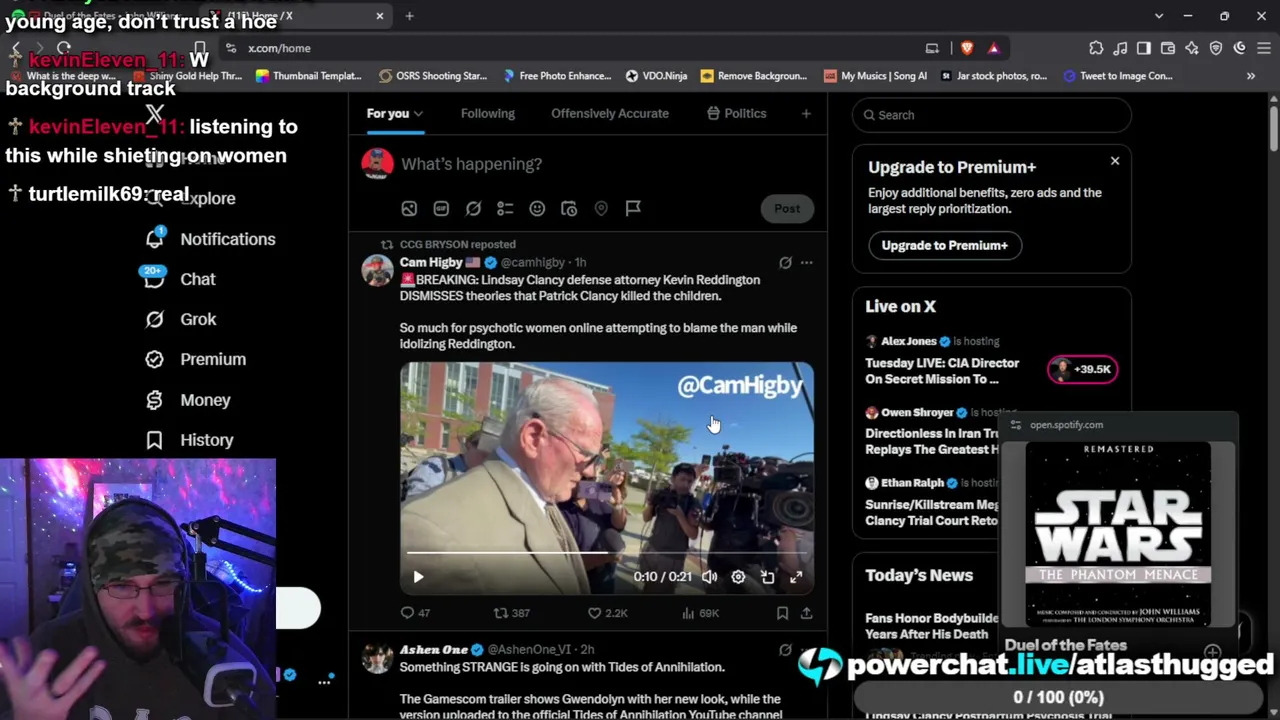Seek the Cam Higby video progress bar

[607, 552]
